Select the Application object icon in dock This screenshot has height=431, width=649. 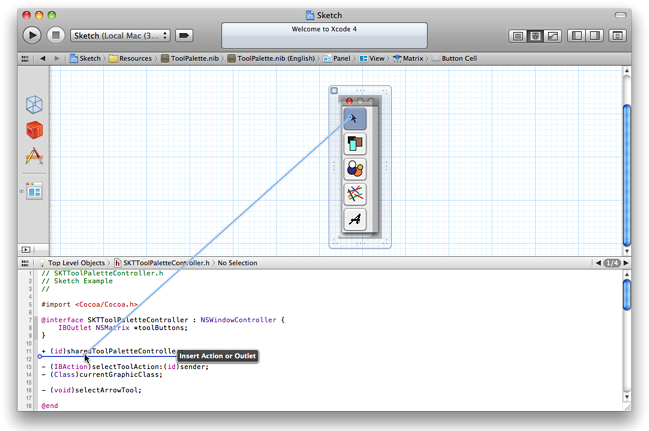coord(34,156)
